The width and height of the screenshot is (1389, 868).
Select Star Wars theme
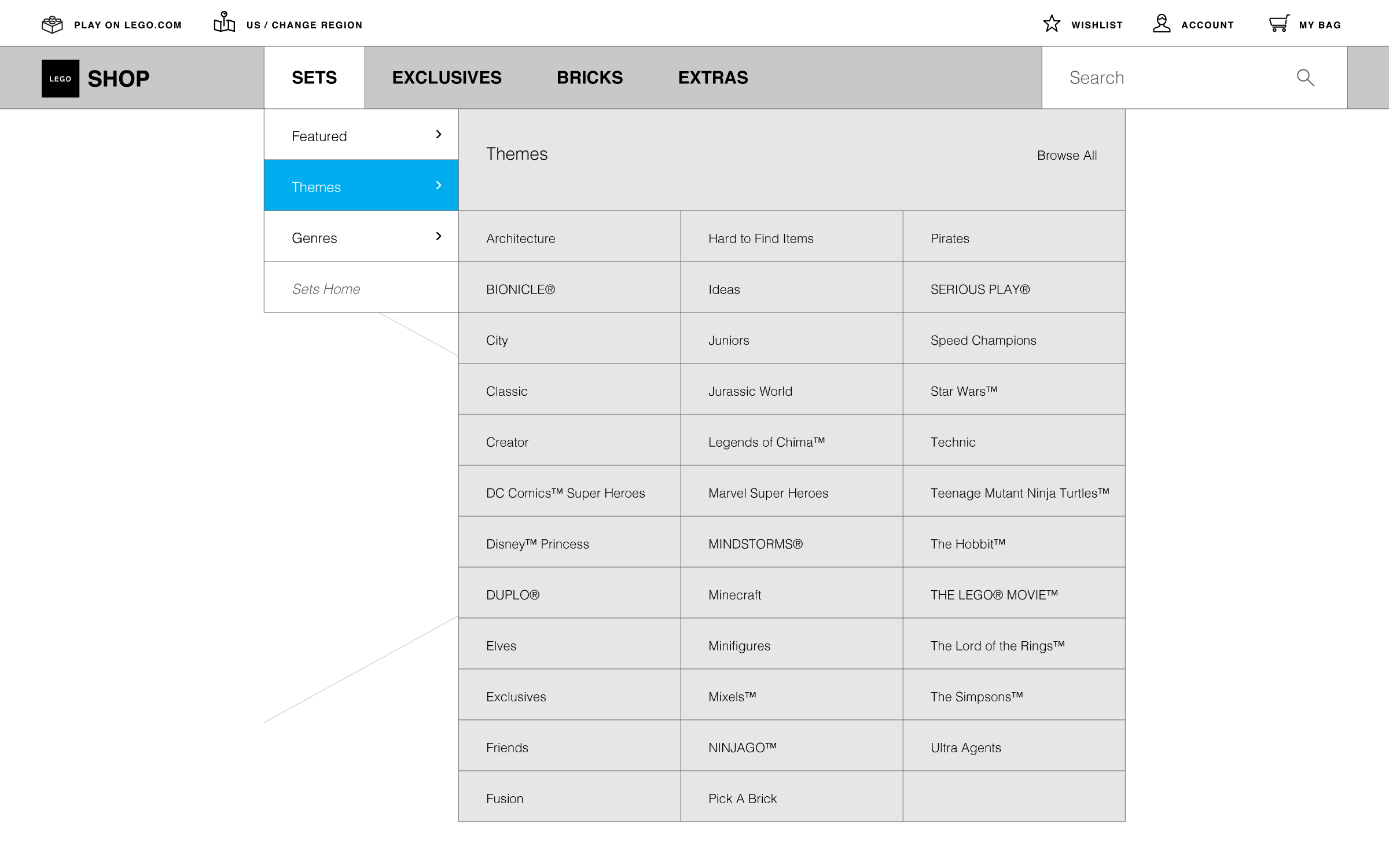tap(964, 391)
